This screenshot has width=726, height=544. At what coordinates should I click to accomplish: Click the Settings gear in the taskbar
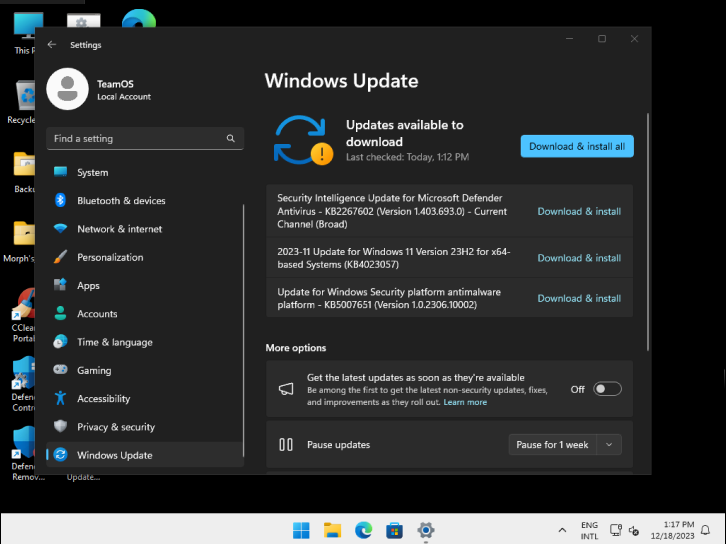coord(426,530)
